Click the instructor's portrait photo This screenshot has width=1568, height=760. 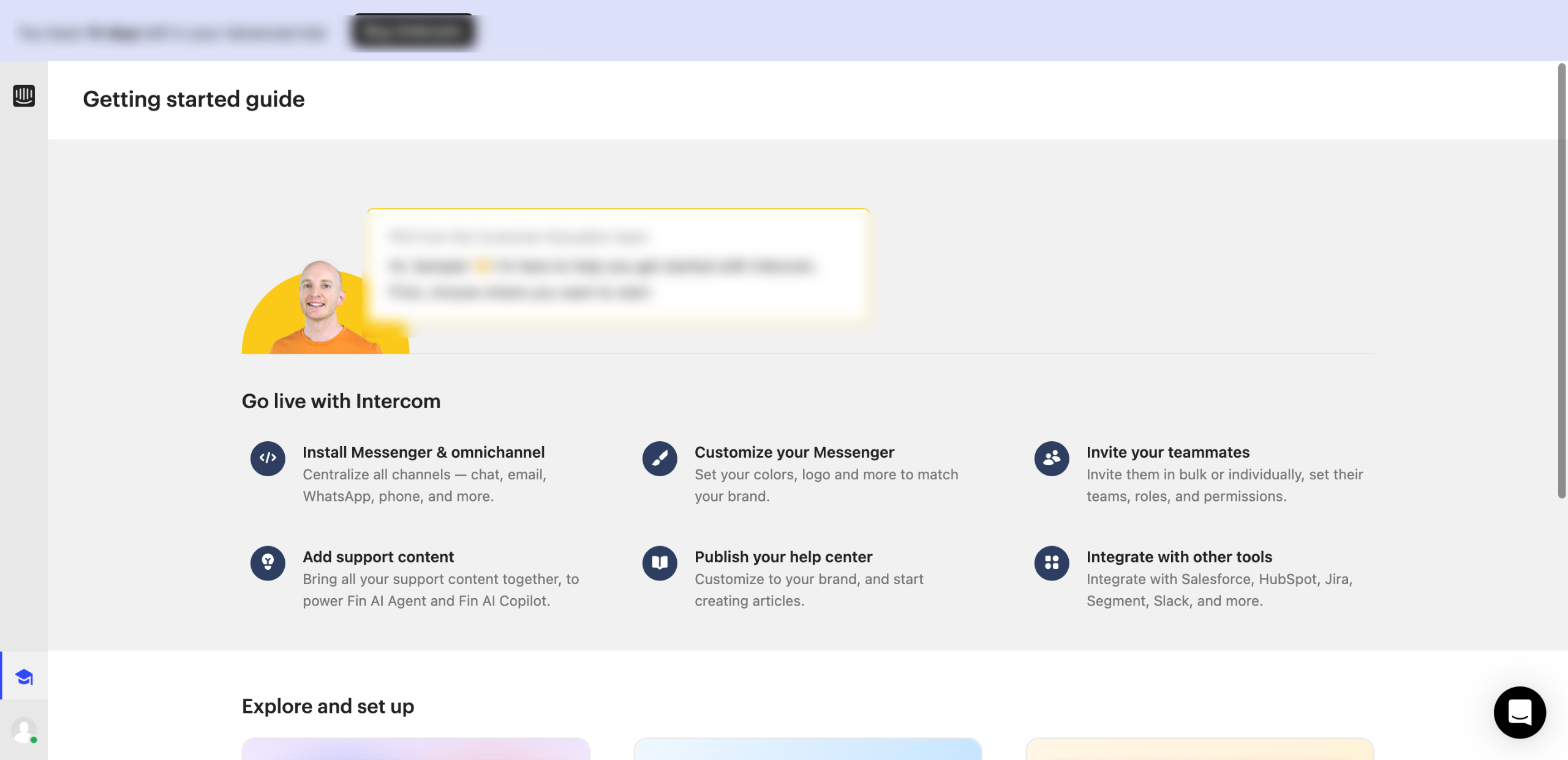pos(320,300)
